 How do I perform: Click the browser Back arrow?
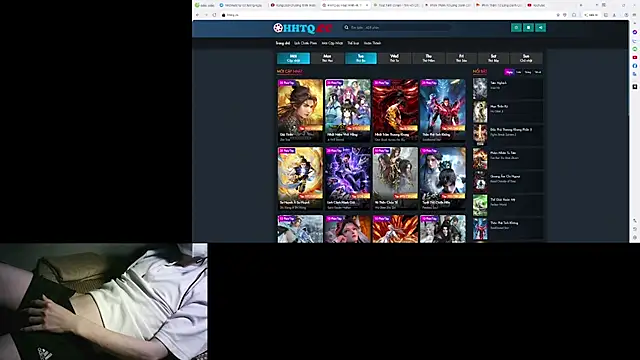tap(198, 15)
